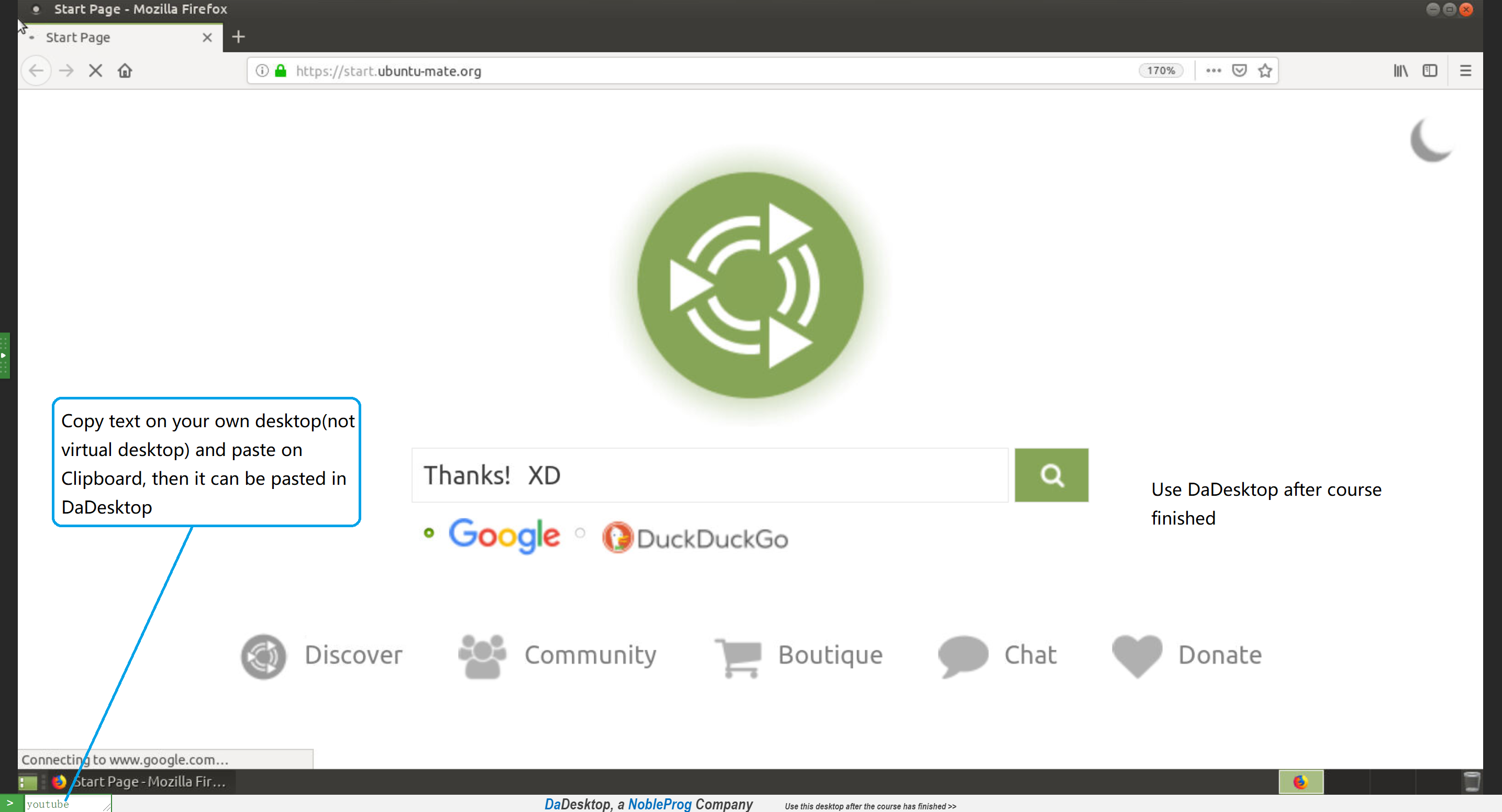Bookmark this page with star icon

1265,71
